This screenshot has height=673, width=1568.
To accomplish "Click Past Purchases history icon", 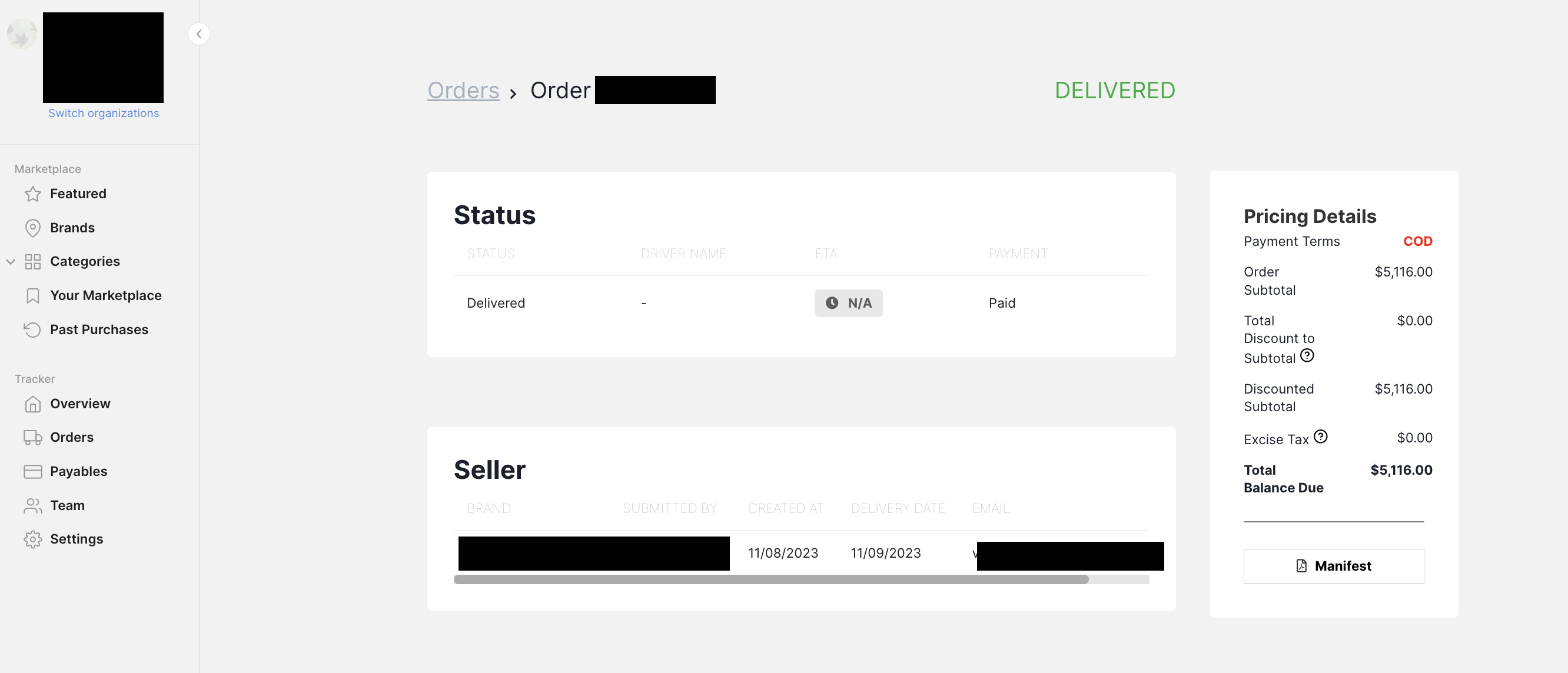I will tap(32, 330).
